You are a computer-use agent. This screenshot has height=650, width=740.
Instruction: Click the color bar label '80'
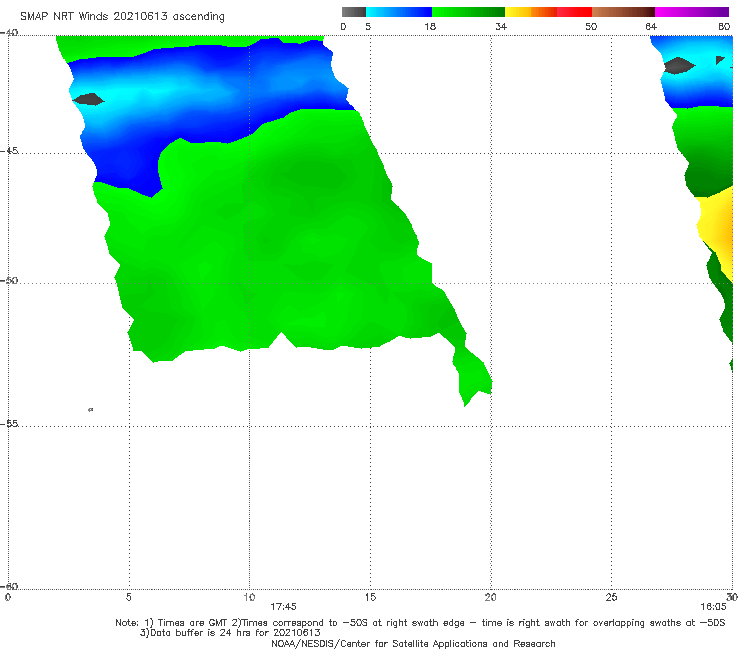tap(724, 27)
